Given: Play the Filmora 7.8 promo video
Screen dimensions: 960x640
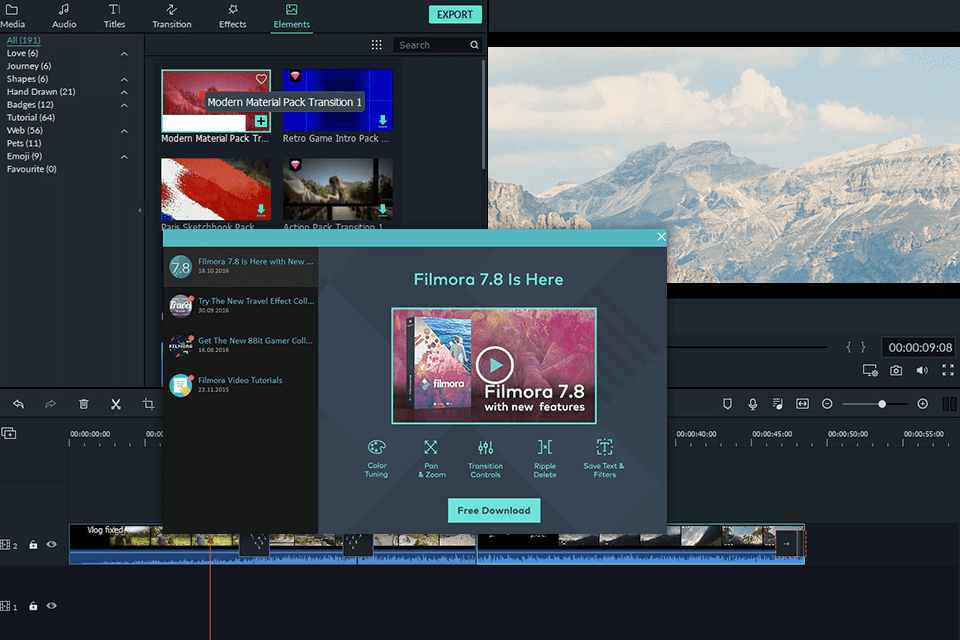Looking at the screenshot, I should coord(494,365).
